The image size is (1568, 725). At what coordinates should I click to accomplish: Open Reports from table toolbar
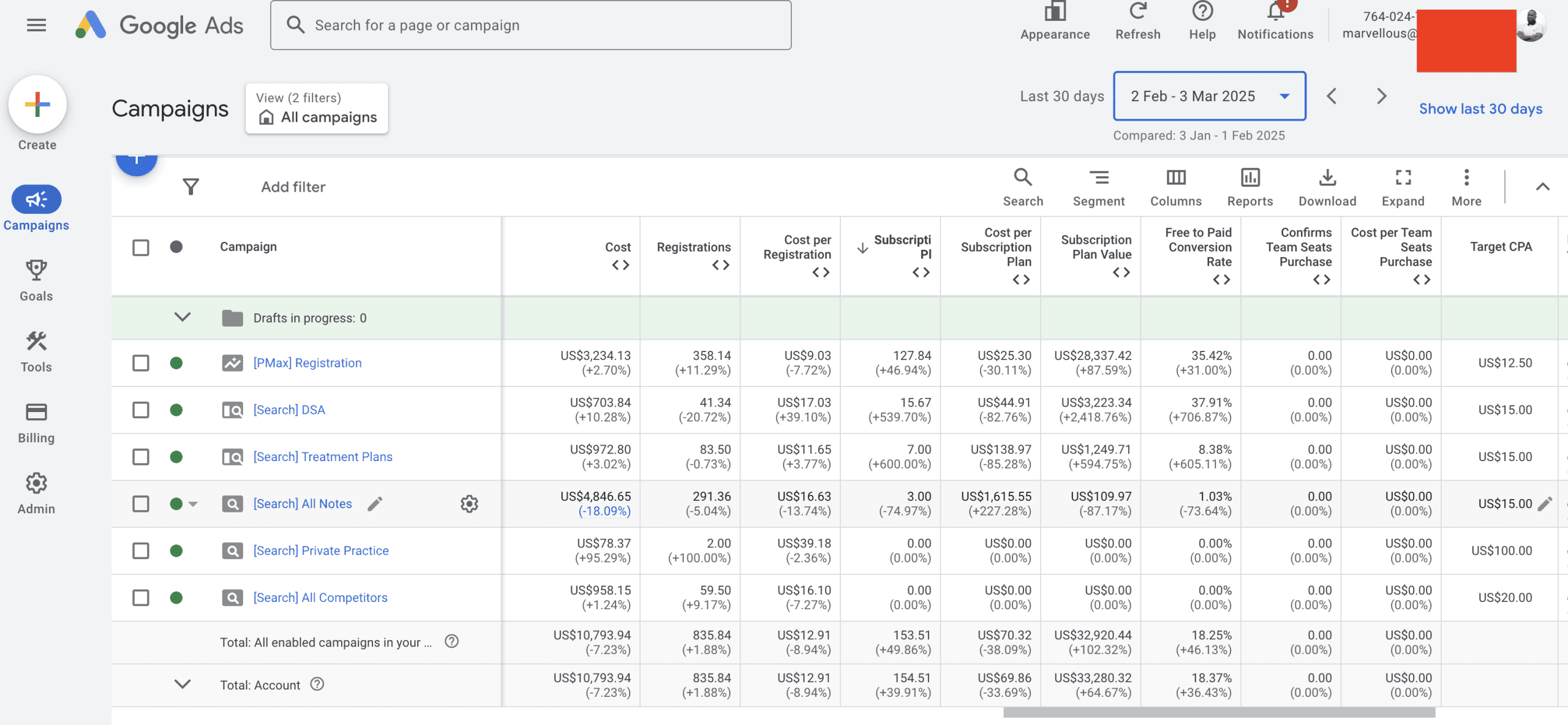click(1250, 187)
